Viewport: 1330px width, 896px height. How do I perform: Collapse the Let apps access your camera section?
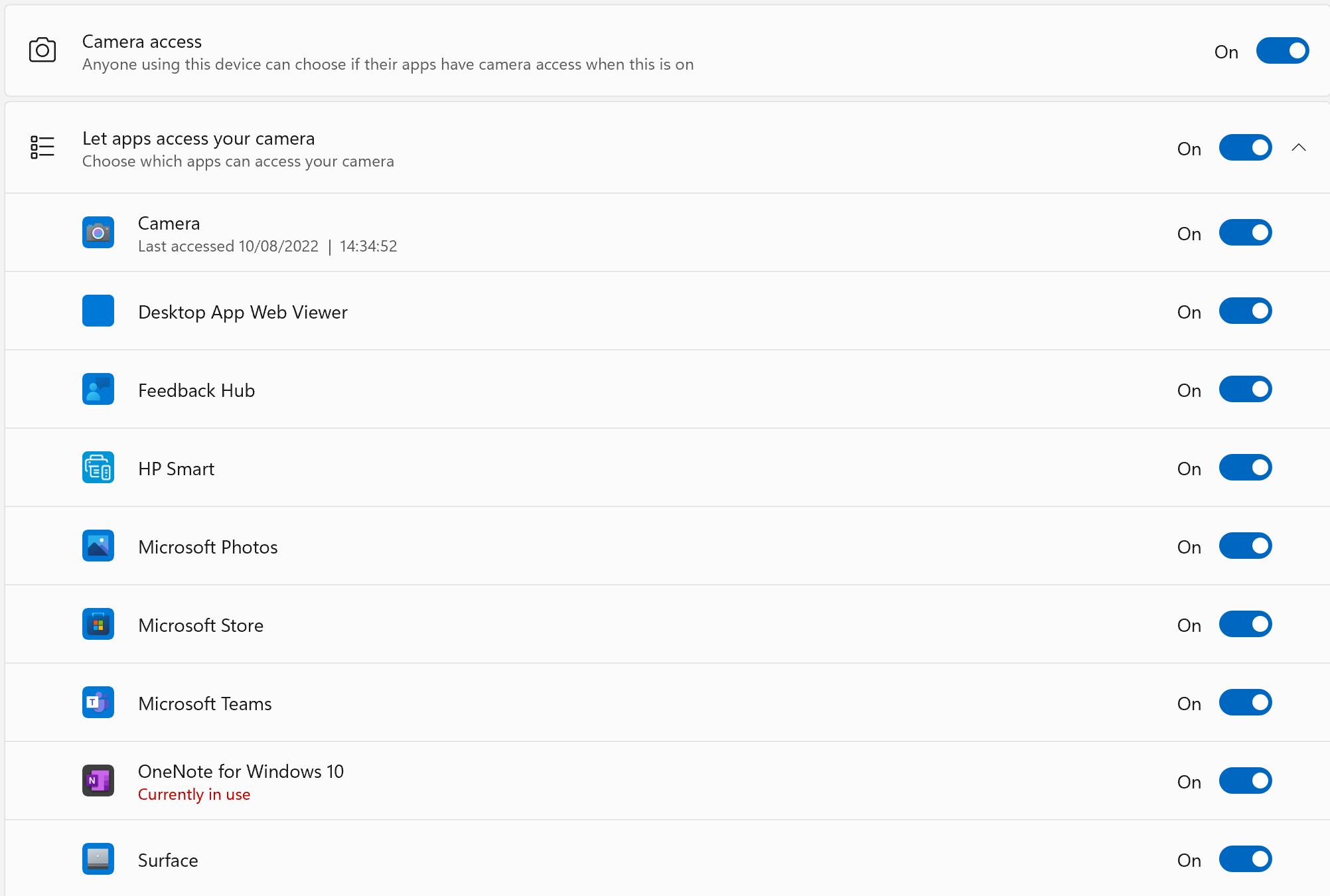[1299, 148]
